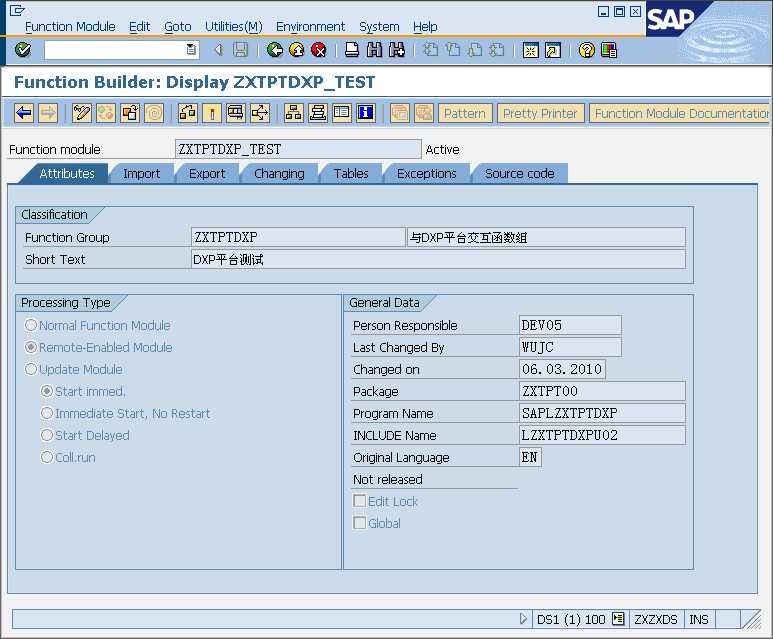Run the syntax Check icon

coord(188,113)
